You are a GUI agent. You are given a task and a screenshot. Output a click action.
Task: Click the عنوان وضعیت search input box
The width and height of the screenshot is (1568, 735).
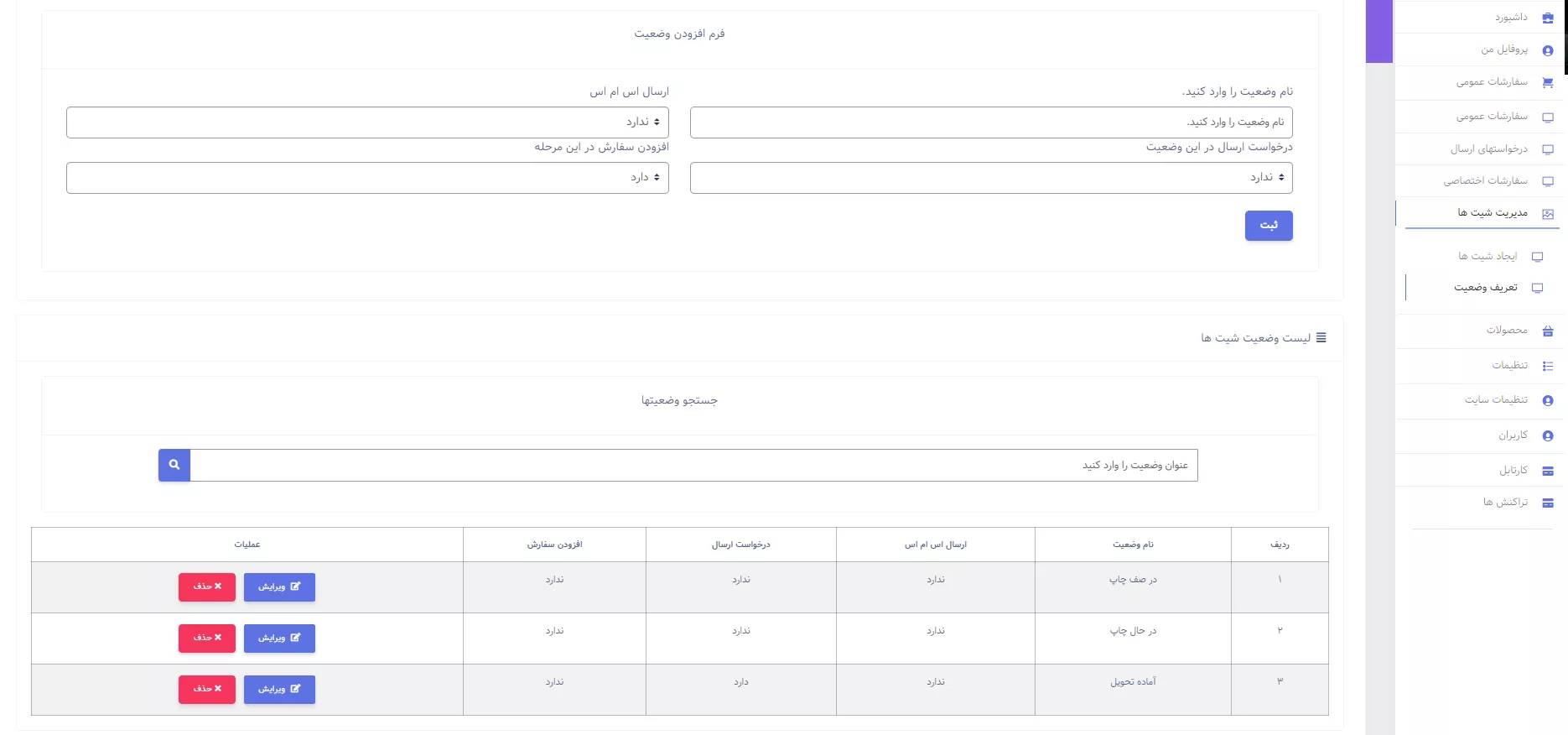[693, 466]
